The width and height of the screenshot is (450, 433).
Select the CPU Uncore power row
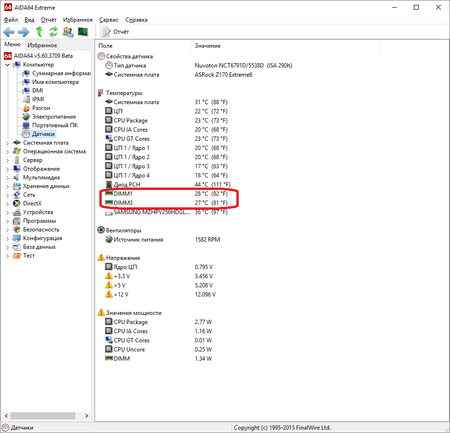point(158,349)
